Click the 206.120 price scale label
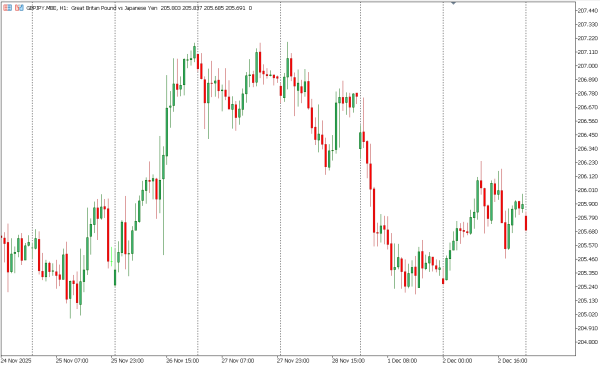 click(x=587, y=176)
